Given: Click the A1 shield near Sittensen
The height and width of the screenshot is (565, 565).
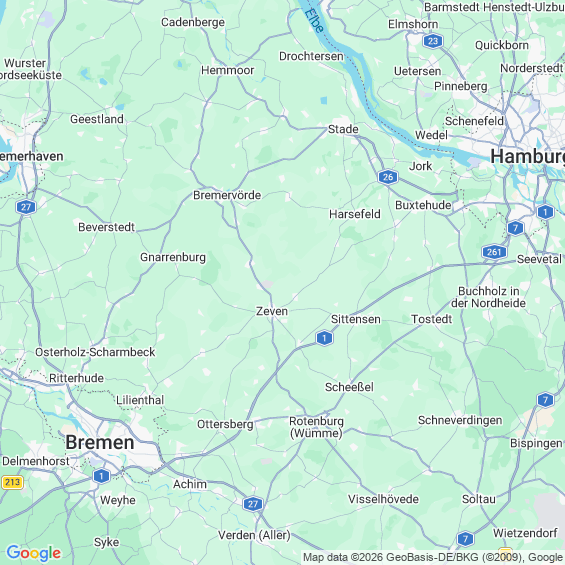Looking at the screenshot, I should click(x=324, y=338).
